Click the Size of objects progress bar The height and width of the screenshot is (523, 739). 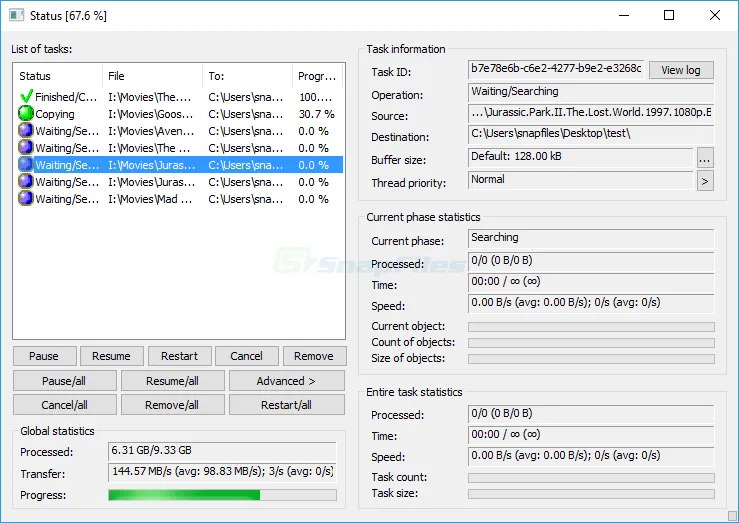click(591, 359)
